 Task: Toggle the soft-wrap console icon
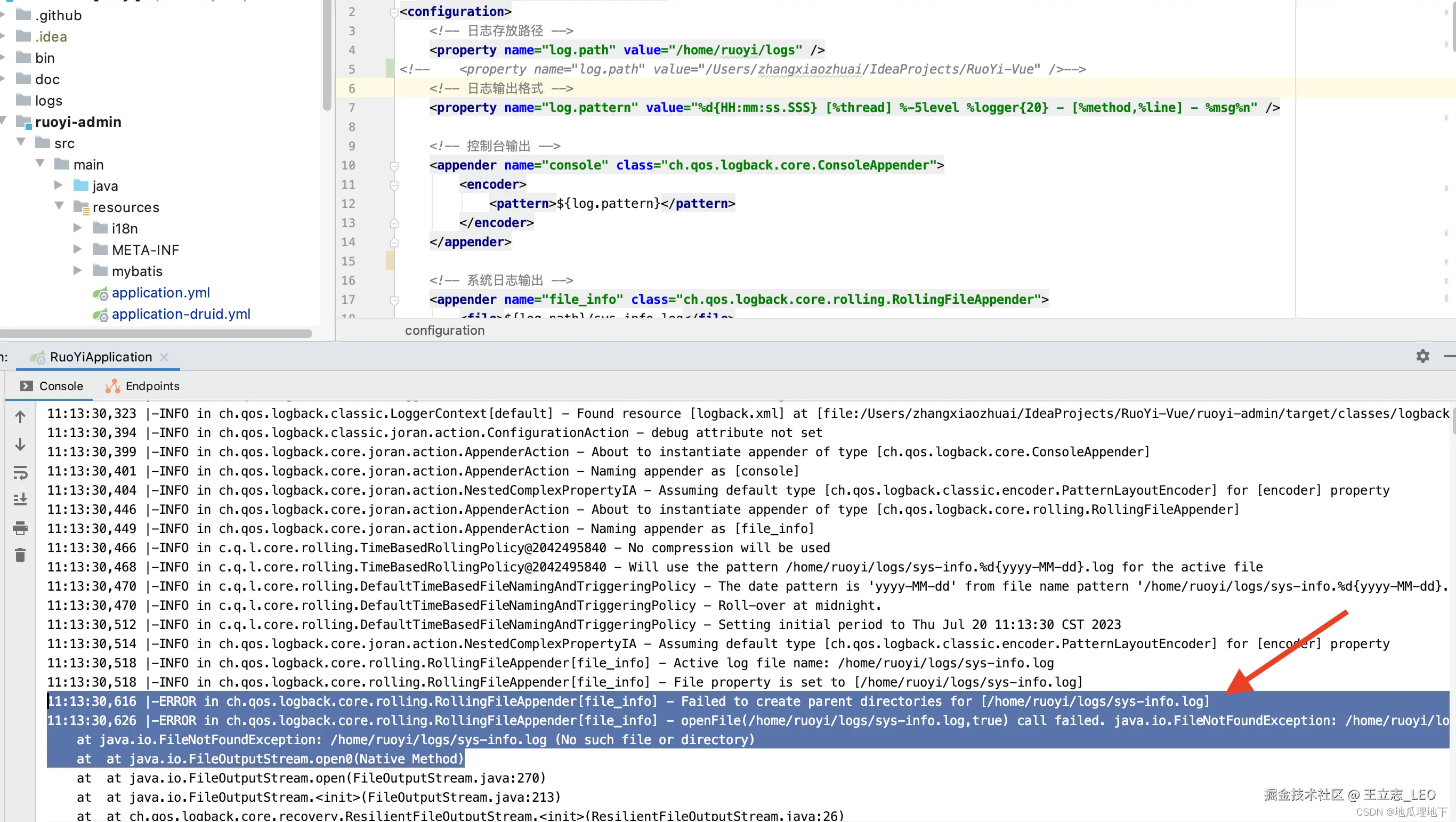(20, 473)
